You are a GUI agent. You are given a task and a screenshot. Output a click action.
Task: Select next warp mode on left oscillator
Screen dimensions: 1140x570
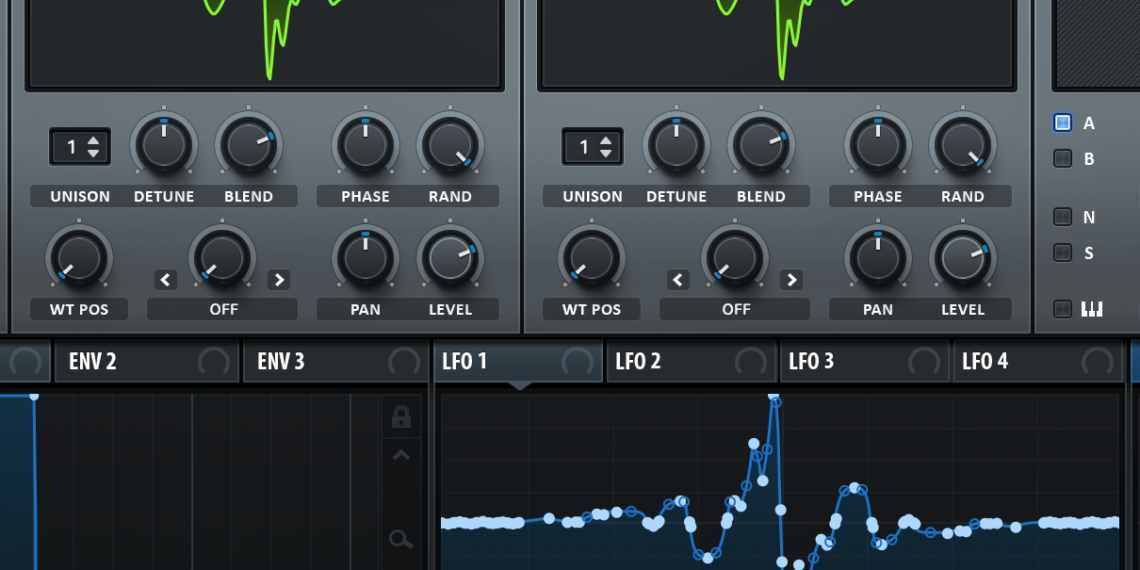click(x=279, y=280)
